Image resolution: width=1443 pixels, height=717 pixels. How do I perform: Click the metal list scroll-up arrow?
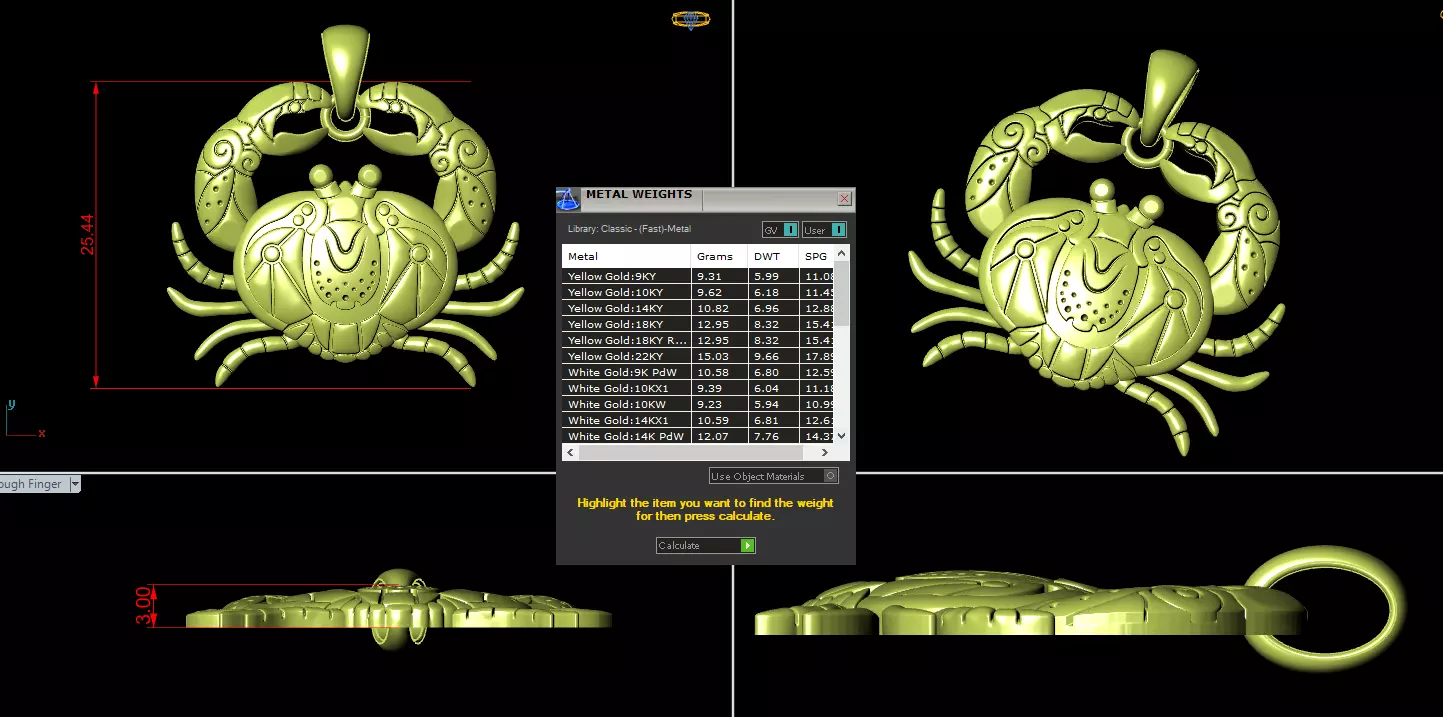(842, 253)
